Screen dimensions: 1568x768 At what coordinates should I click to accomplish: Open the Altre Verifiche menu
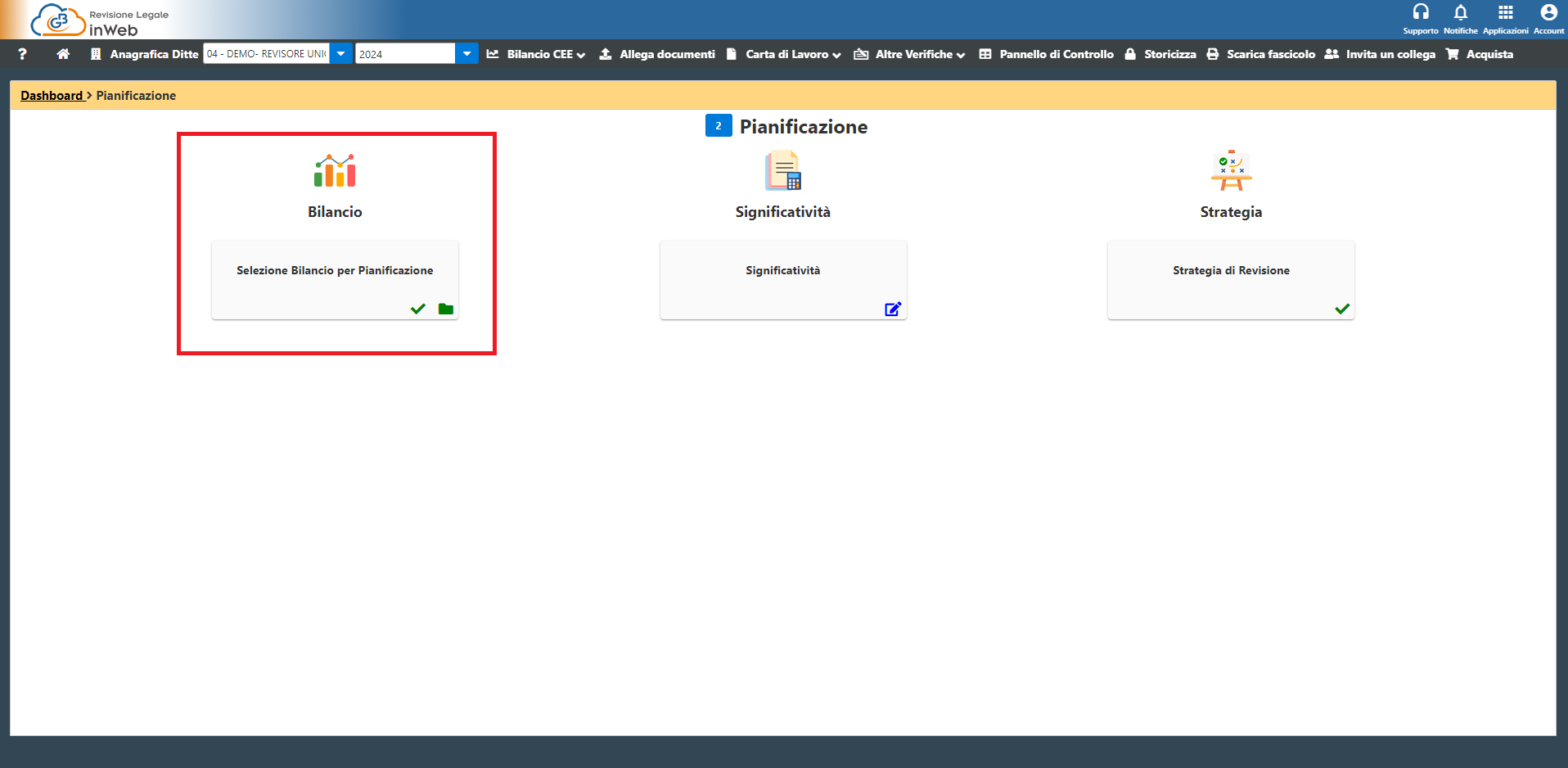(x=910, y=54)
